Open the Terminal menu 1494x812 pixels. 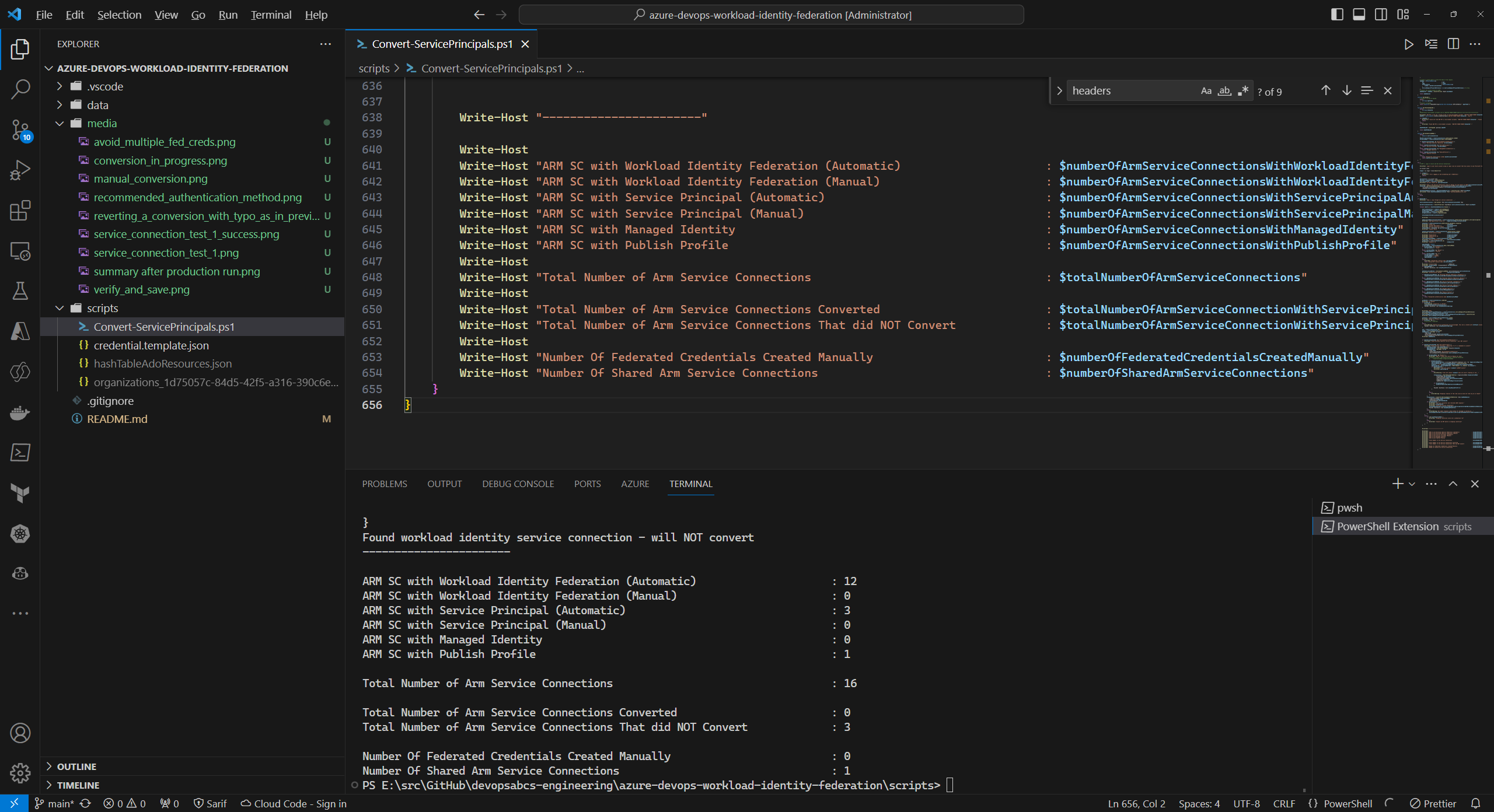(270, 15)
